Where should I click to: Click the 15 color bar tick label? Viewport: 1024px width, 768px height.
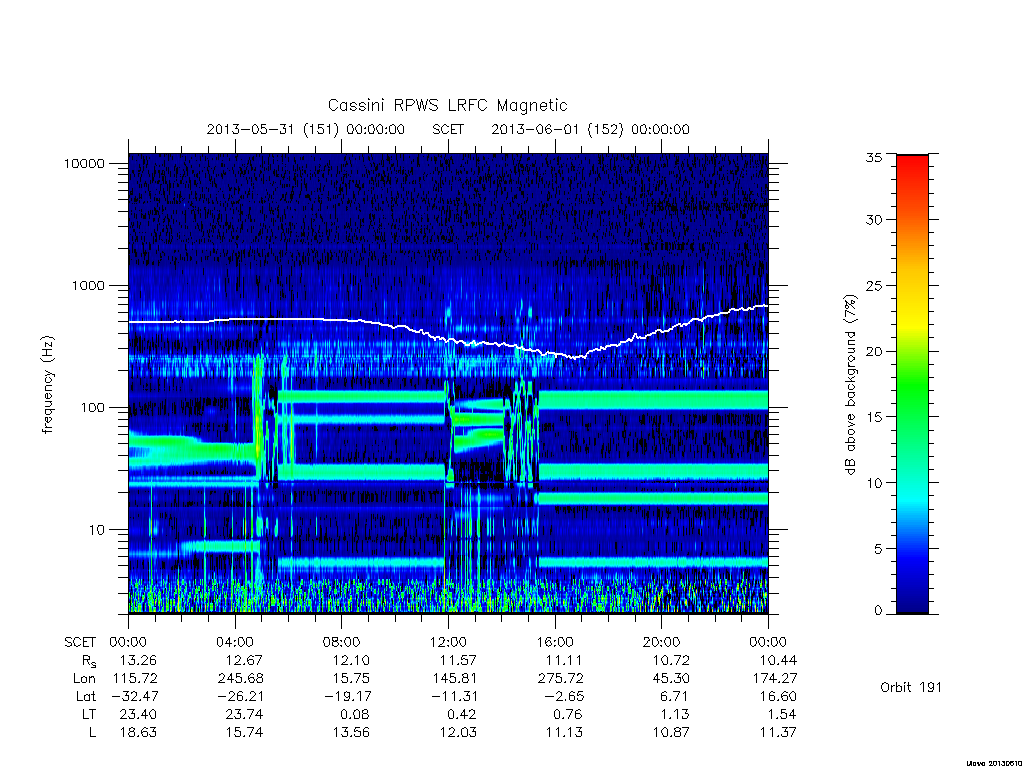(874, 417)
